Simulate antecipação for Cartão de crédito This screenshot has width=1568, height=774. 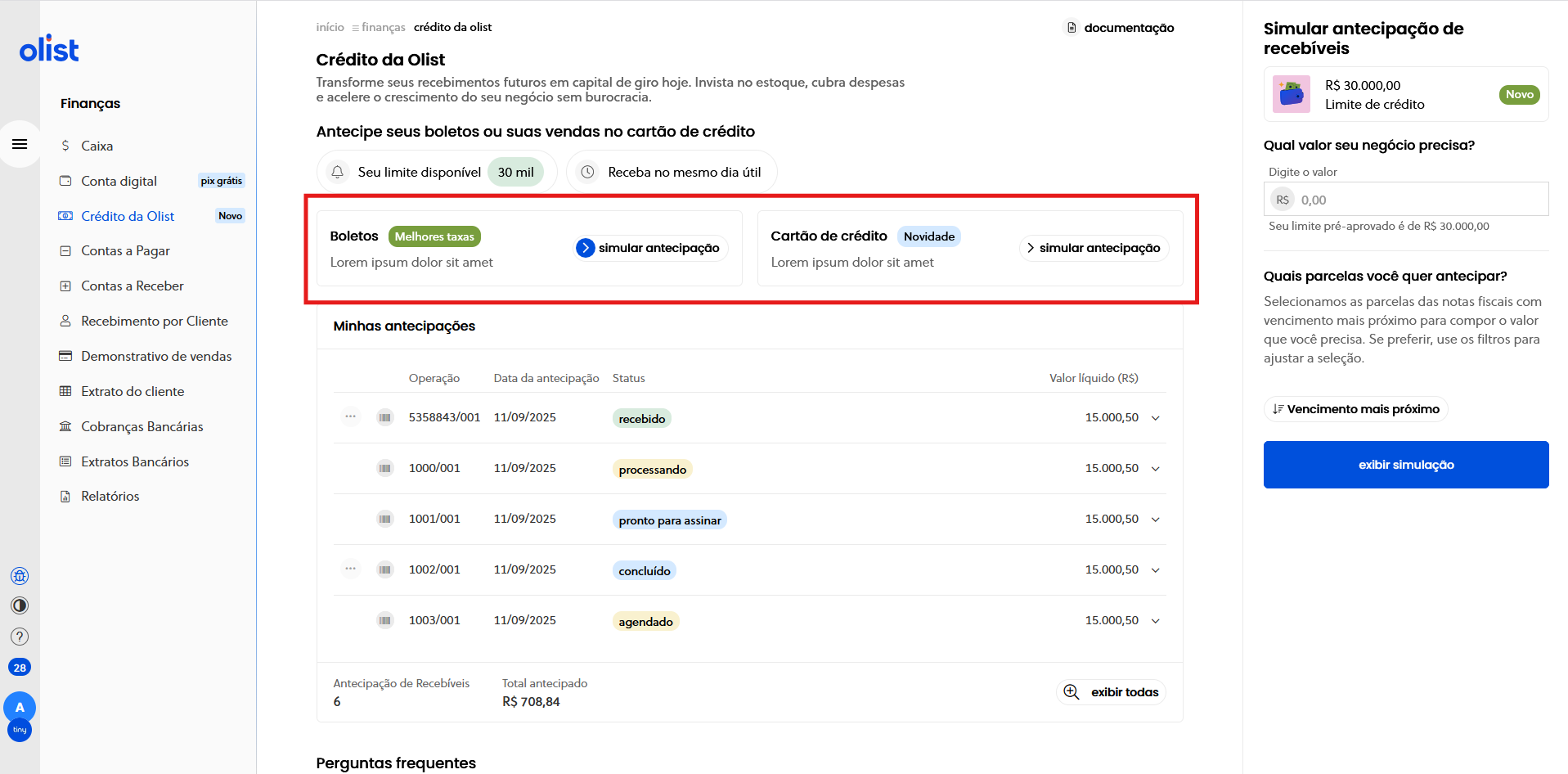tap(1094, 248)
